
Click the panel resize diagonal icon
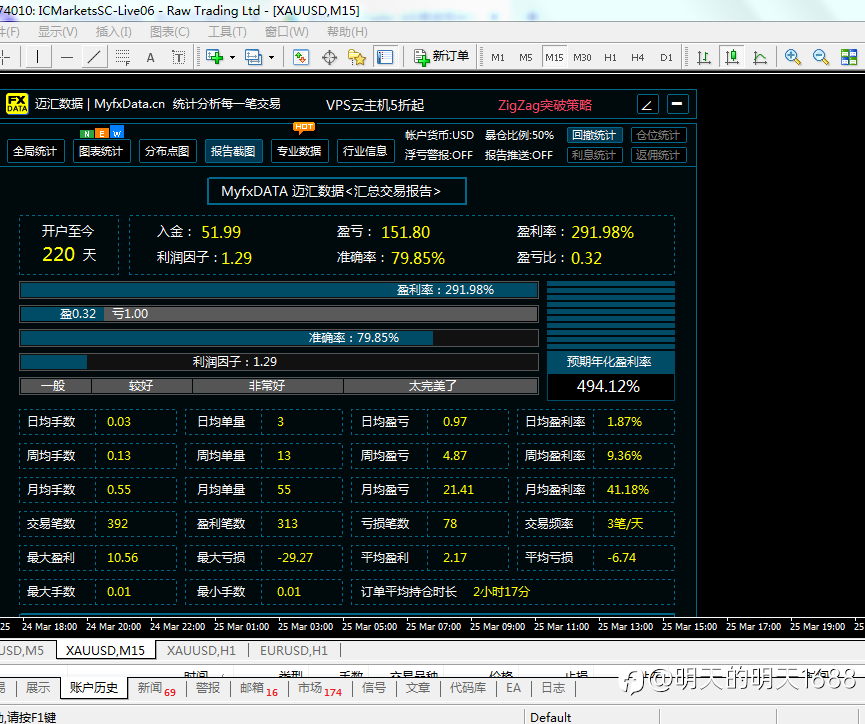648,104
